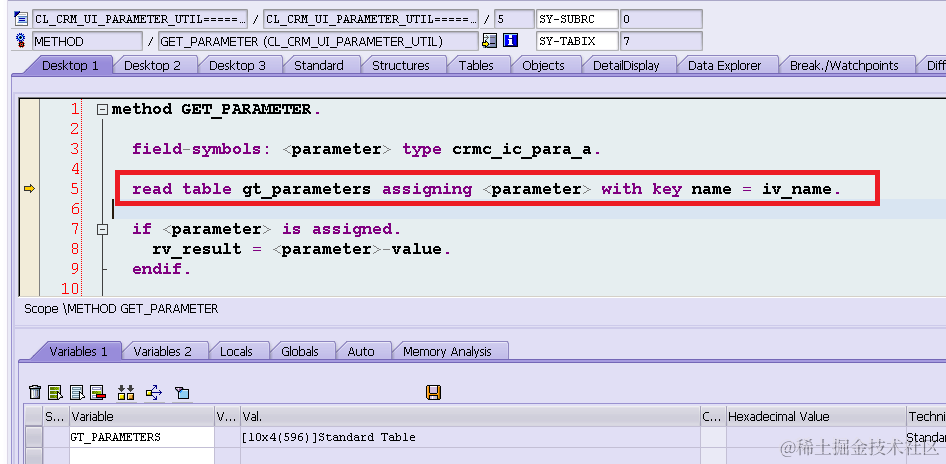Click the orange save diskette icon
The image size is (946, 464).
coord(433,393)
